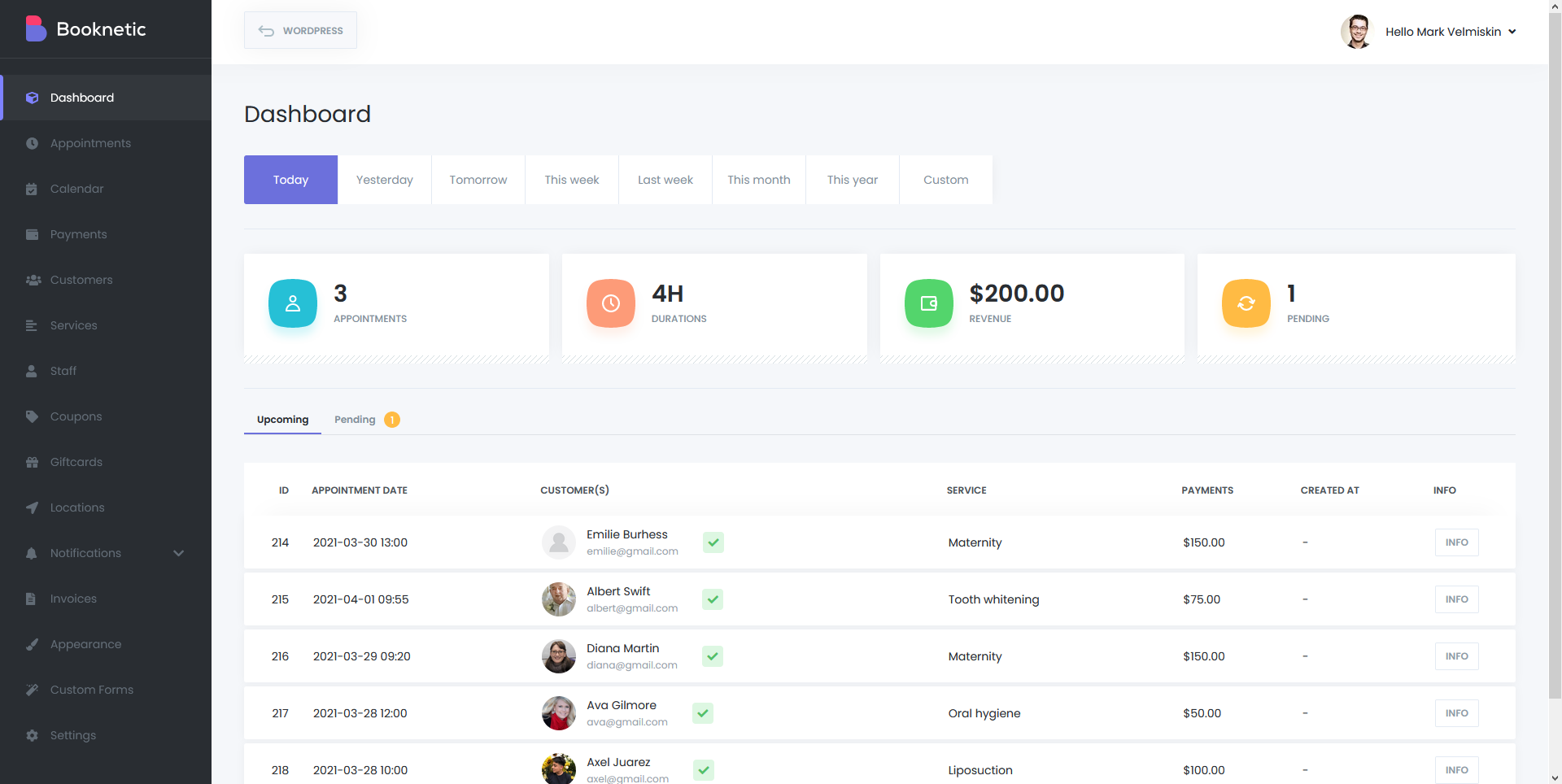Select the This week filter tab
This screenshot has height=784, width=1562.
tap(571, 180)
